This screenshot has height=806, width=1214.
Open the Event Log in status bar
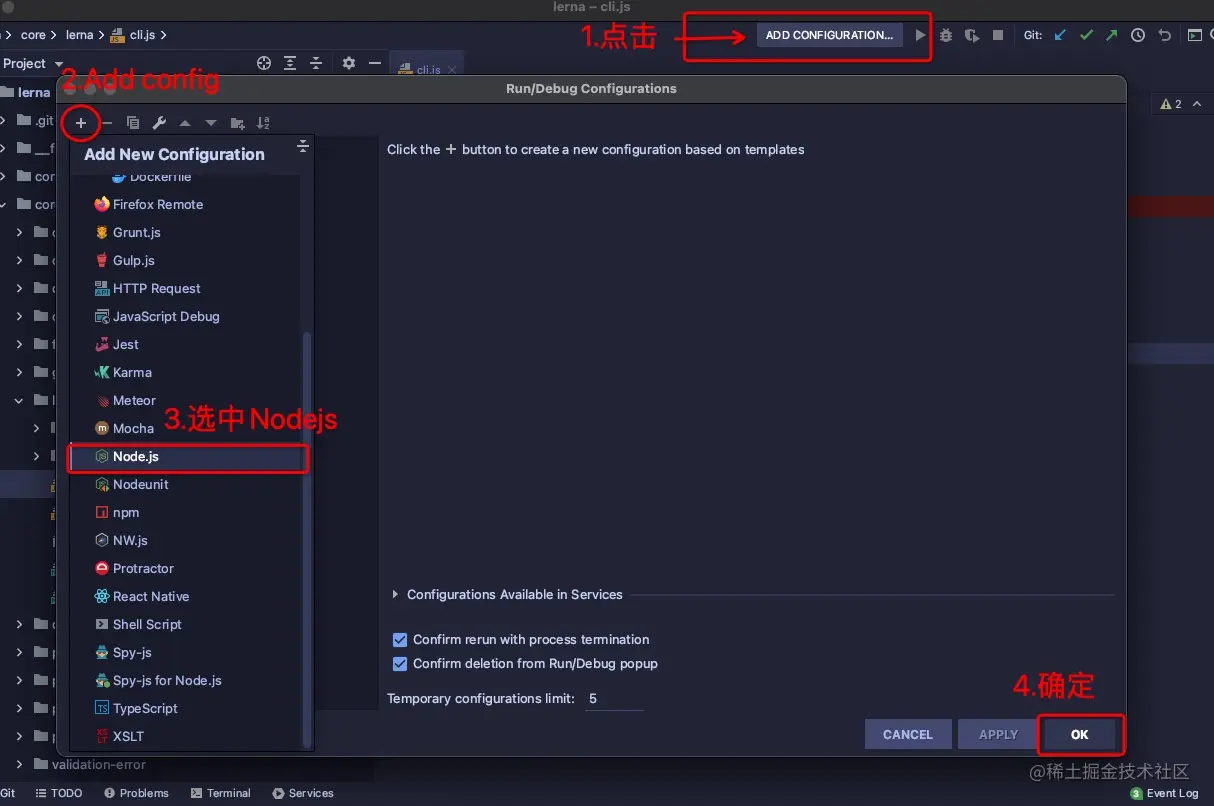click(1164, 794)
